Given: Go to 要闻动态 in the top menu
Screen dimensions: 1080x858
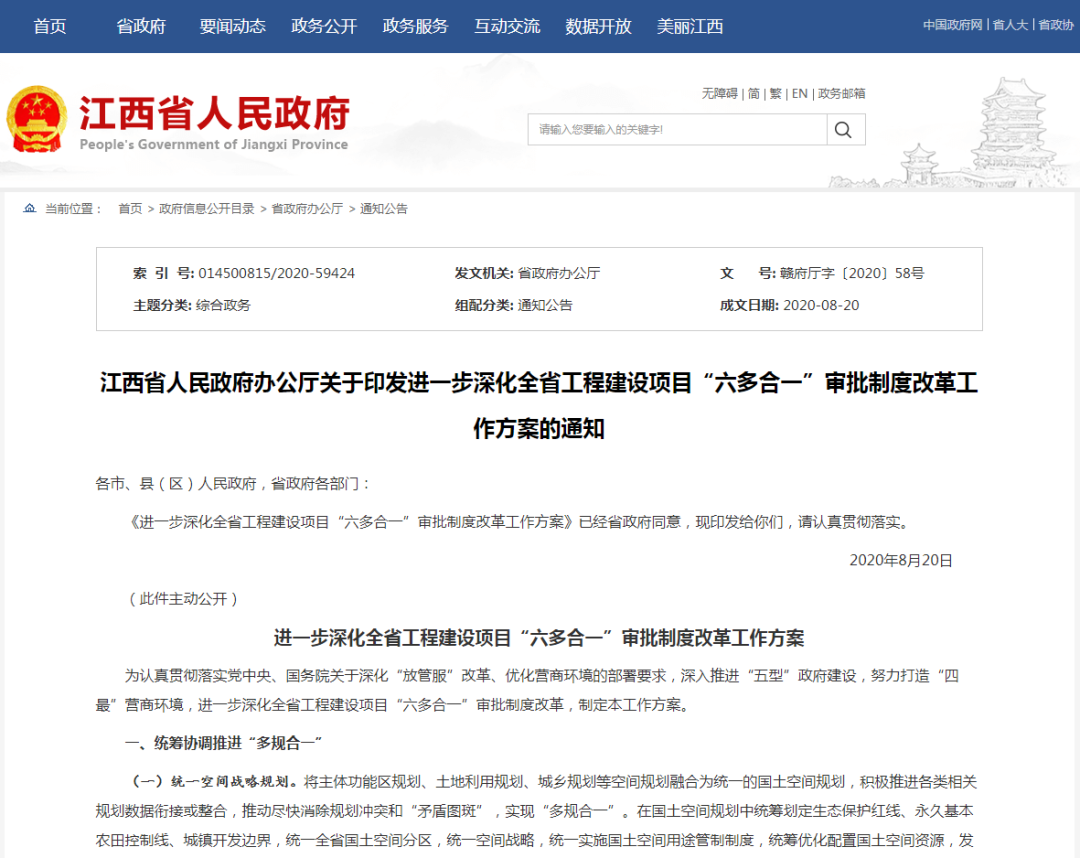Looking at the screenshot, I should pyautogui.click(x=233, y=26).
